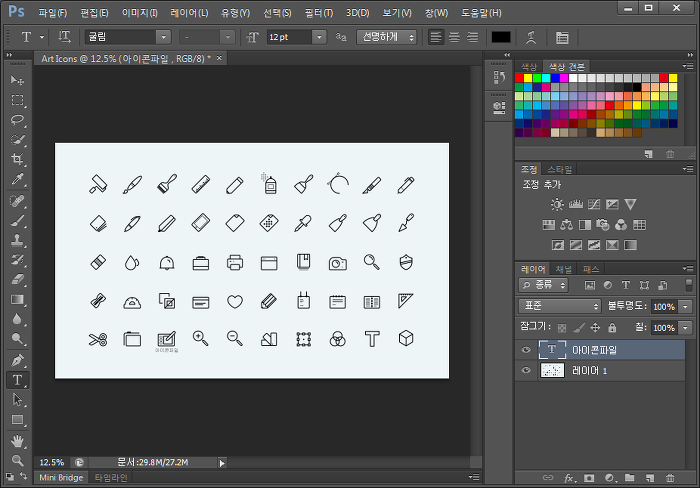
Task: Delete layer using trash icon
Action: [x=670, y=478]
